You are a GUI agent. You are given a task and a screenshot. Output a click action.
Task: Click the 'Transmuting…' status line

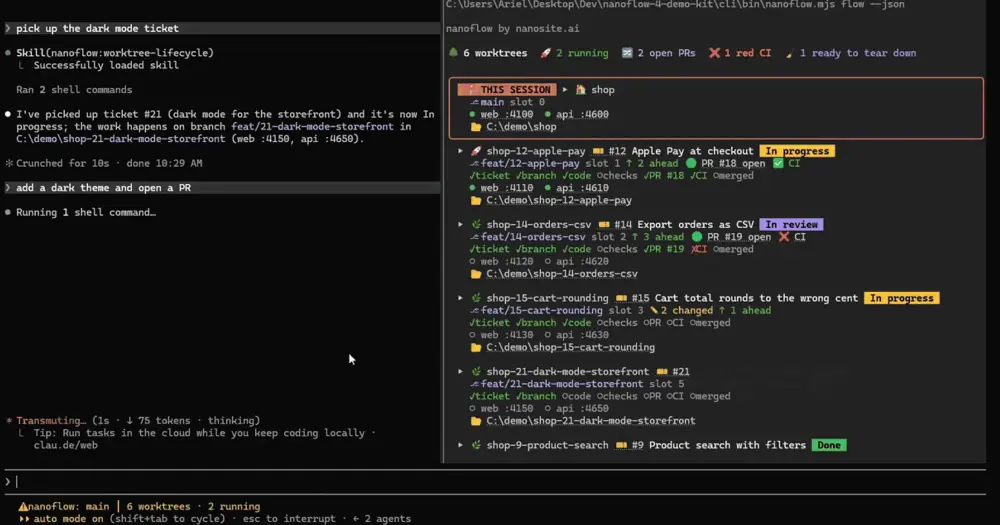(x=138, y=421)
